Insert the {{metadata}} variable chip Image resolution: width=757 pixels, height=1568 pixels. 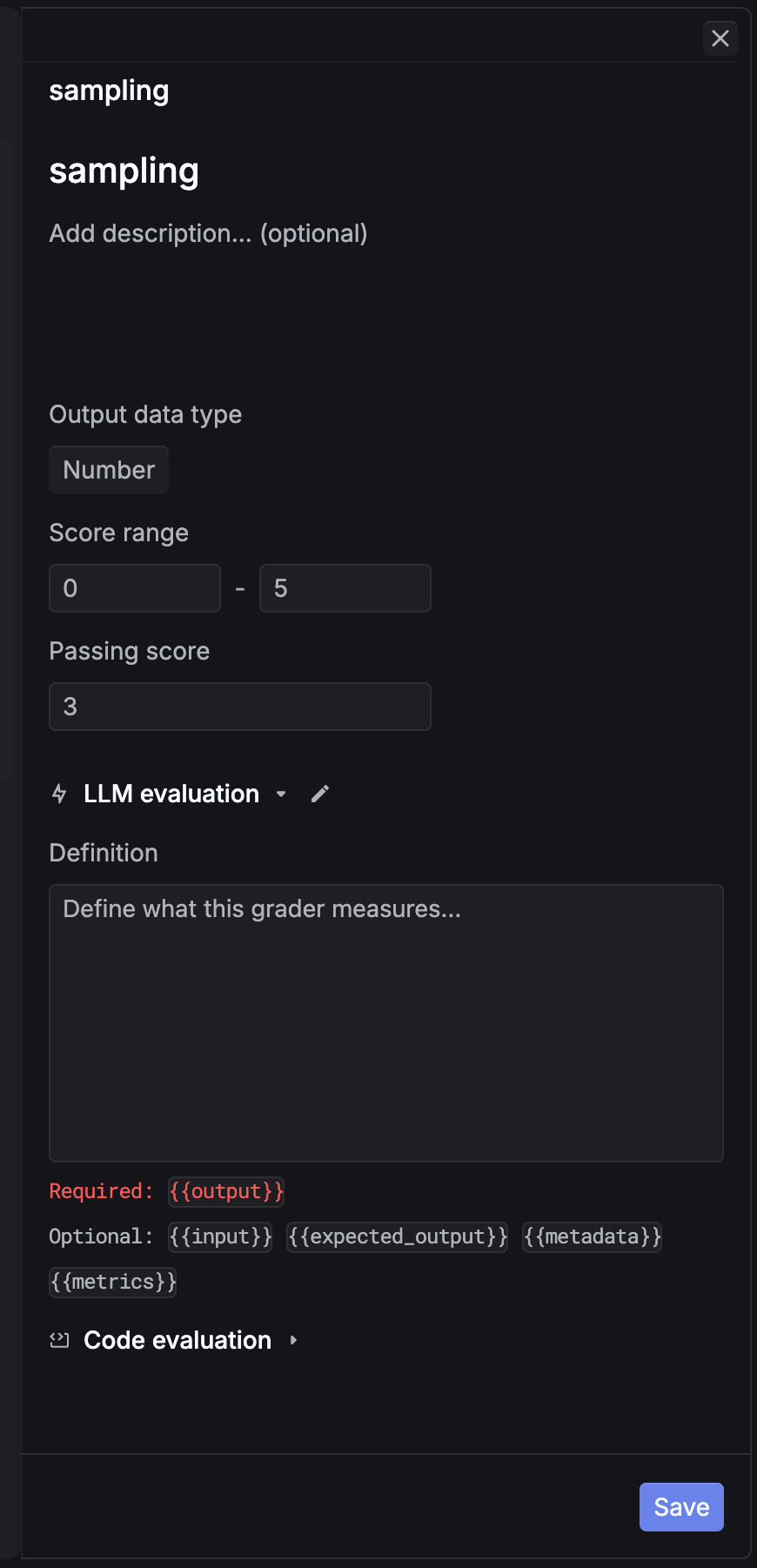coord(593,1236)
